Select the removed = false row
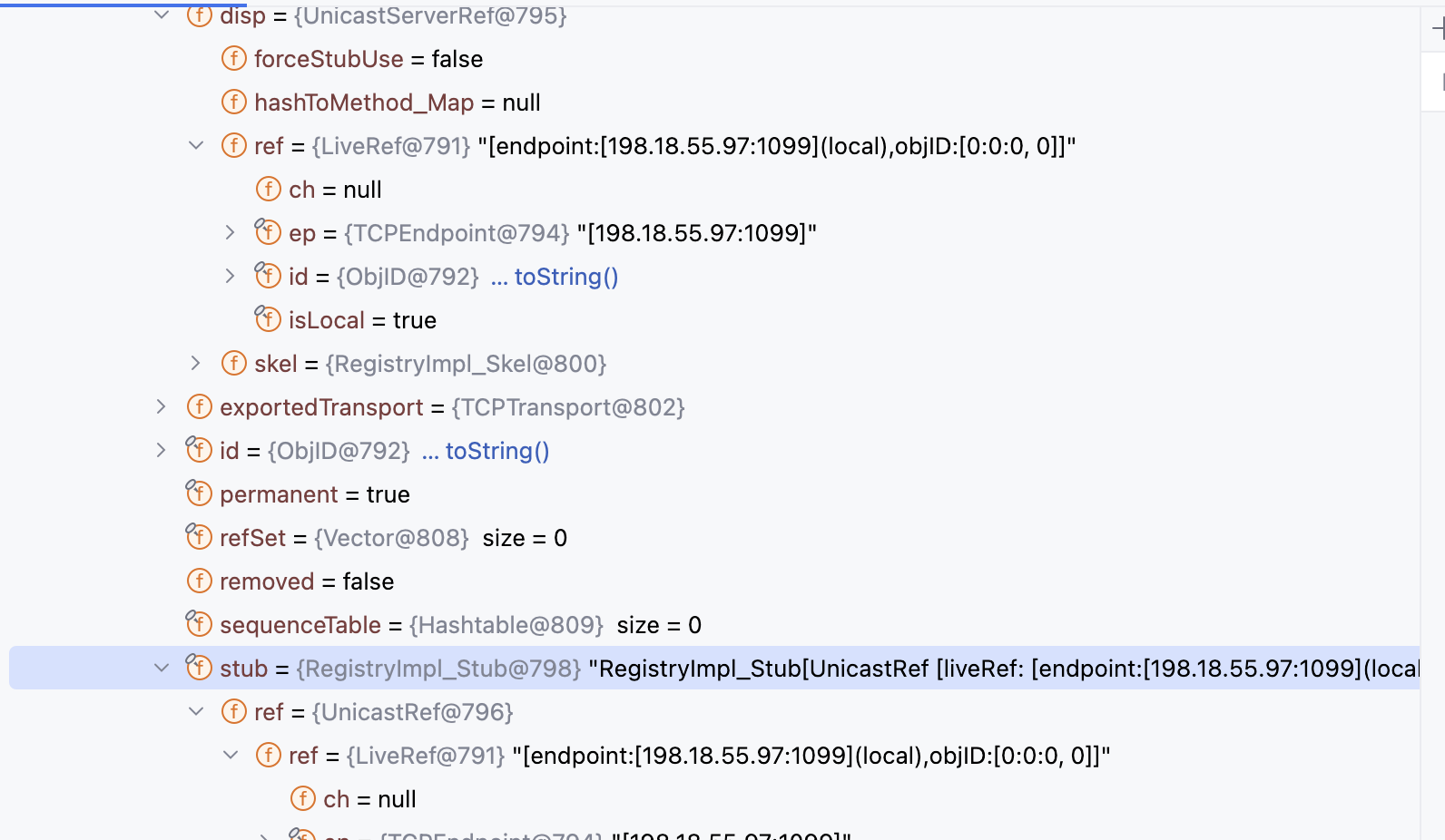 point(714,581)
